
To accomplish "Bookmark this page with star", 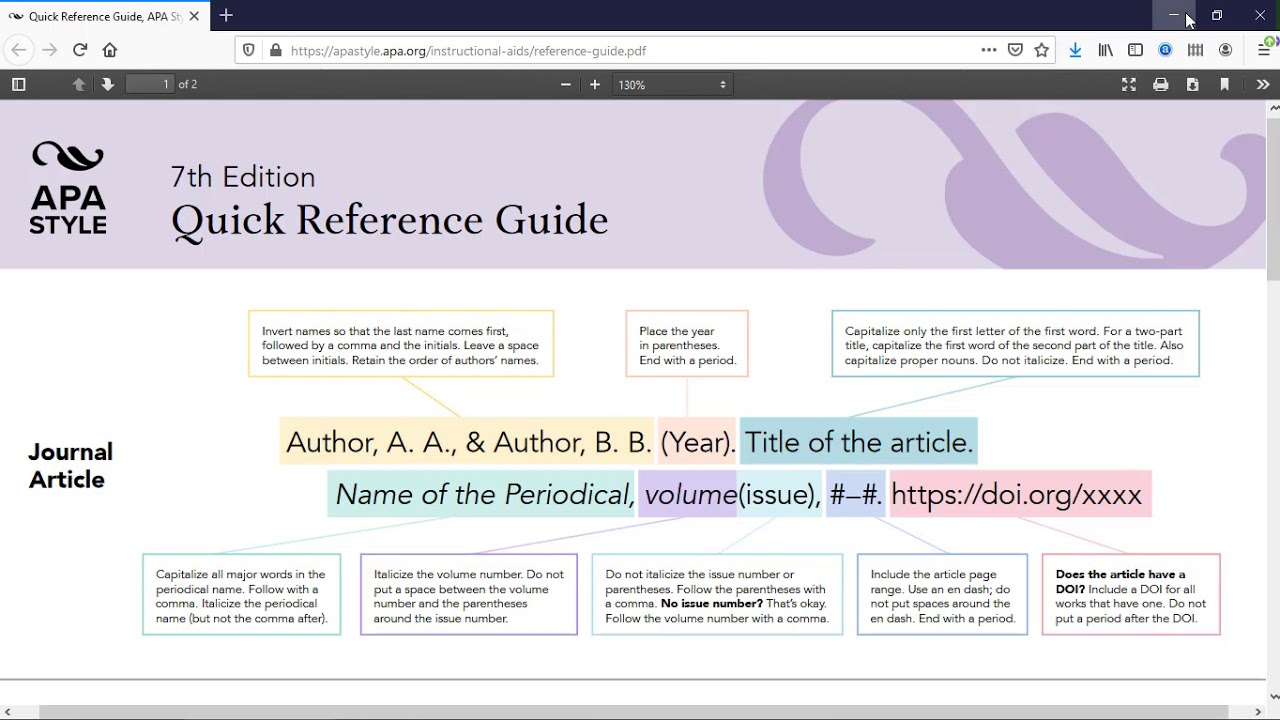I will (1041, 50).
